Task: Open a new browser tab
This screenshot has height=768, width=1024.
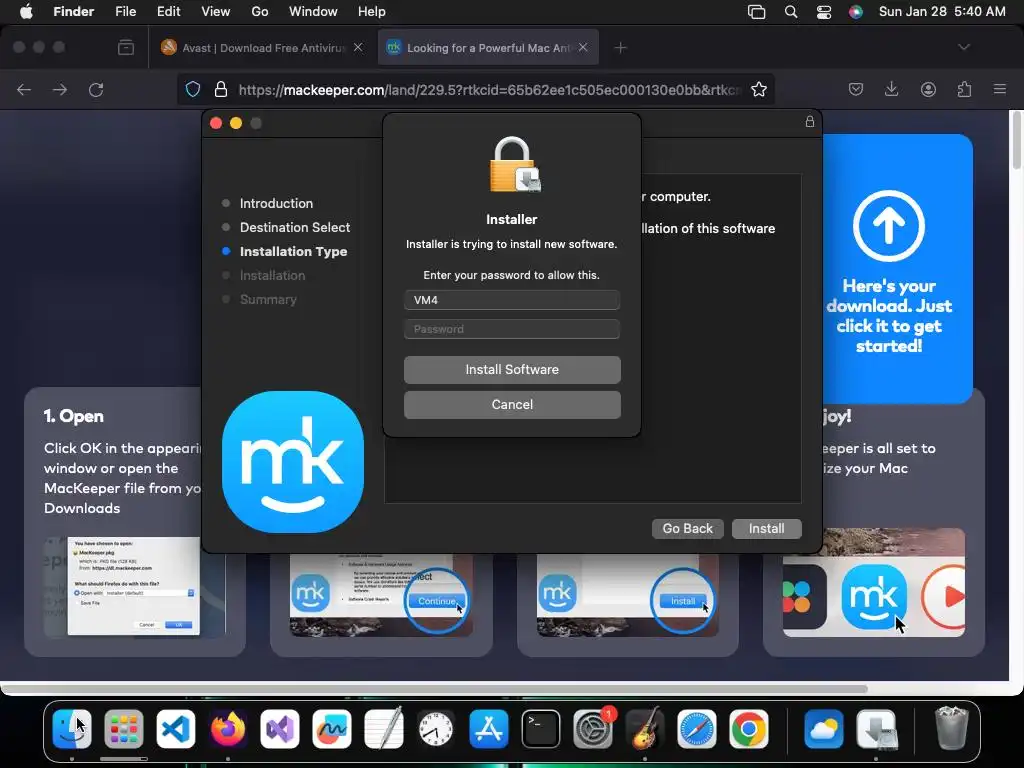Action: [620, 48]
